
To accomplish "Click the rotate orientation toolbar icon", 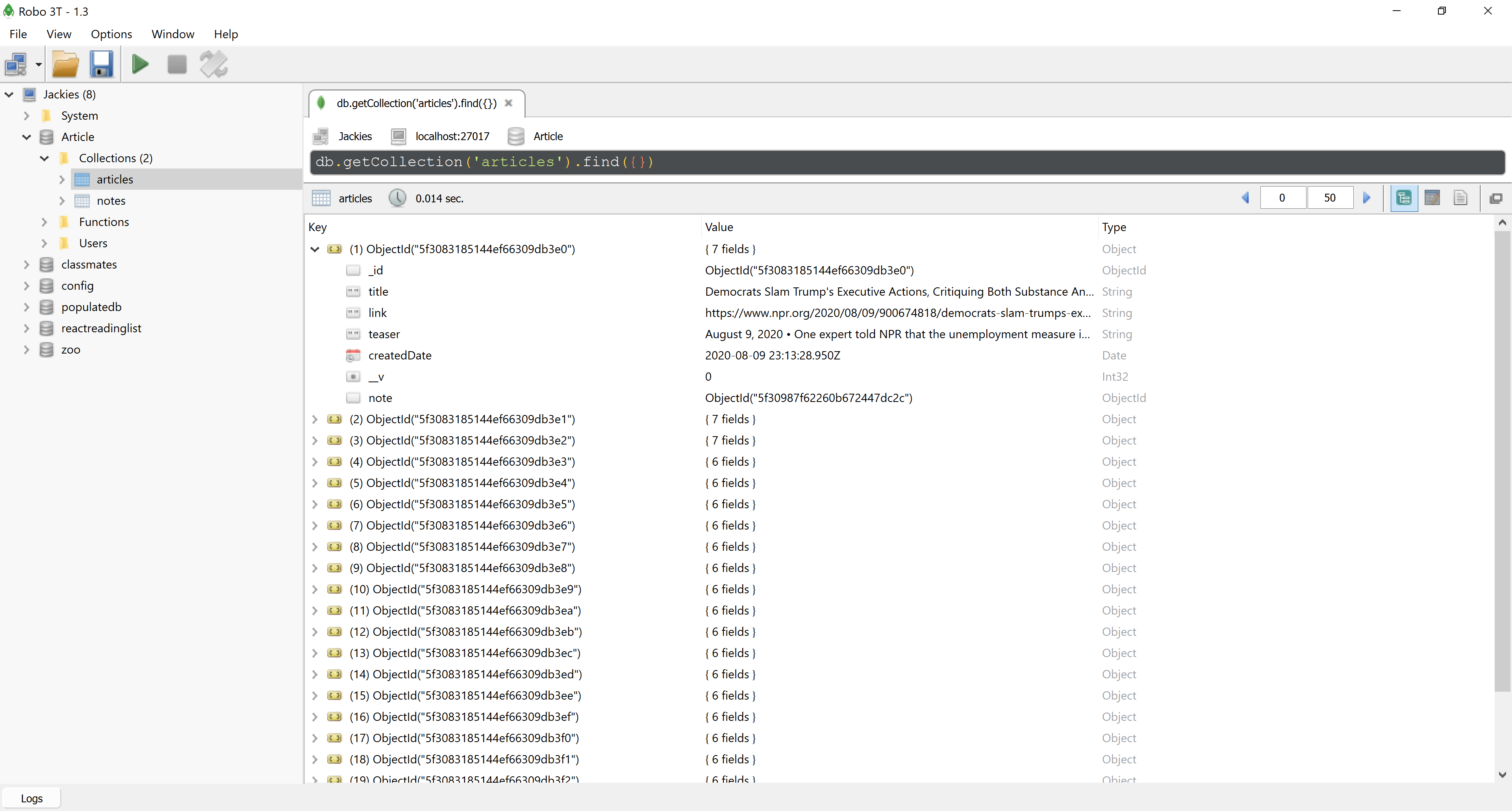I will [214, 65].
